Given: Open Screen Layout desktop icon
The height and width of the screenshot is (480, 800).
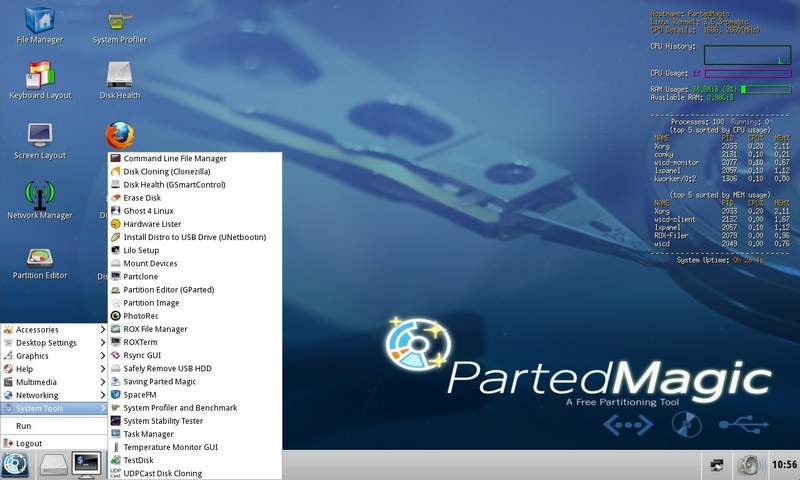Looking at the screenshot, I should click(40, 141).
